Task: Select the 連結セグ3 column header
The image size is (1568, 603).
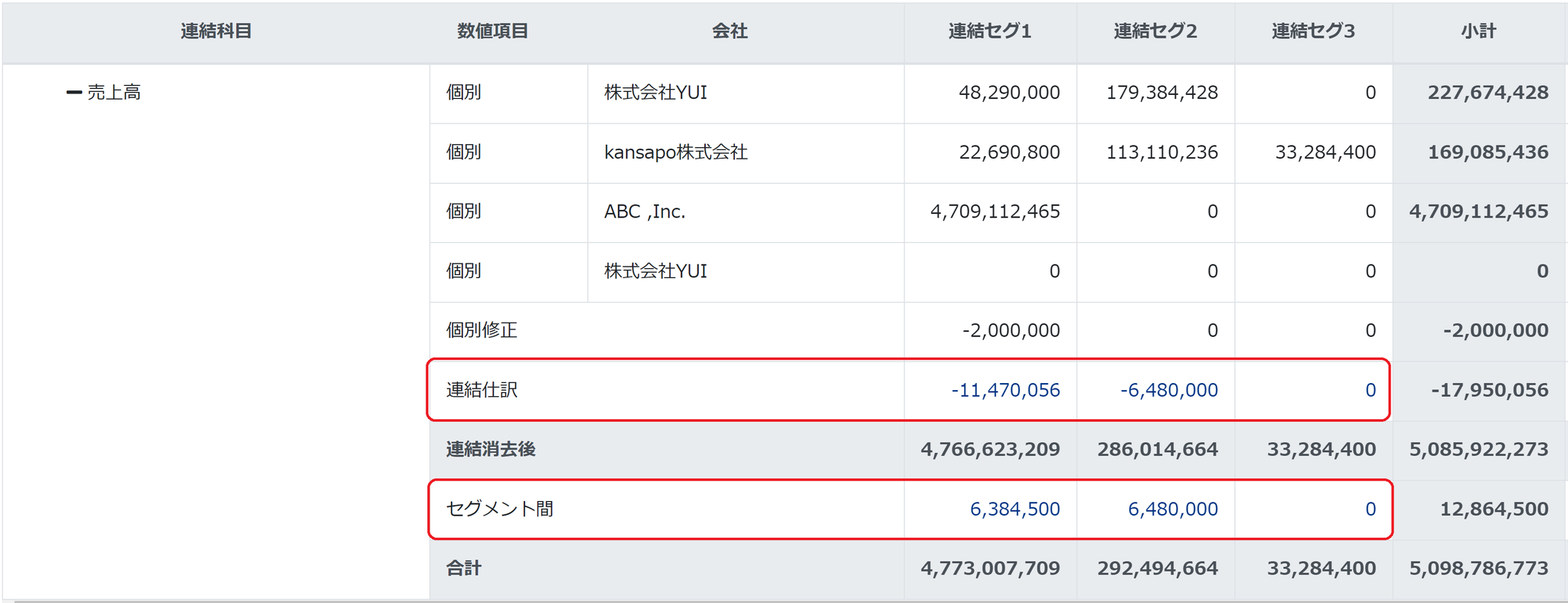Action: [1312, 31]
